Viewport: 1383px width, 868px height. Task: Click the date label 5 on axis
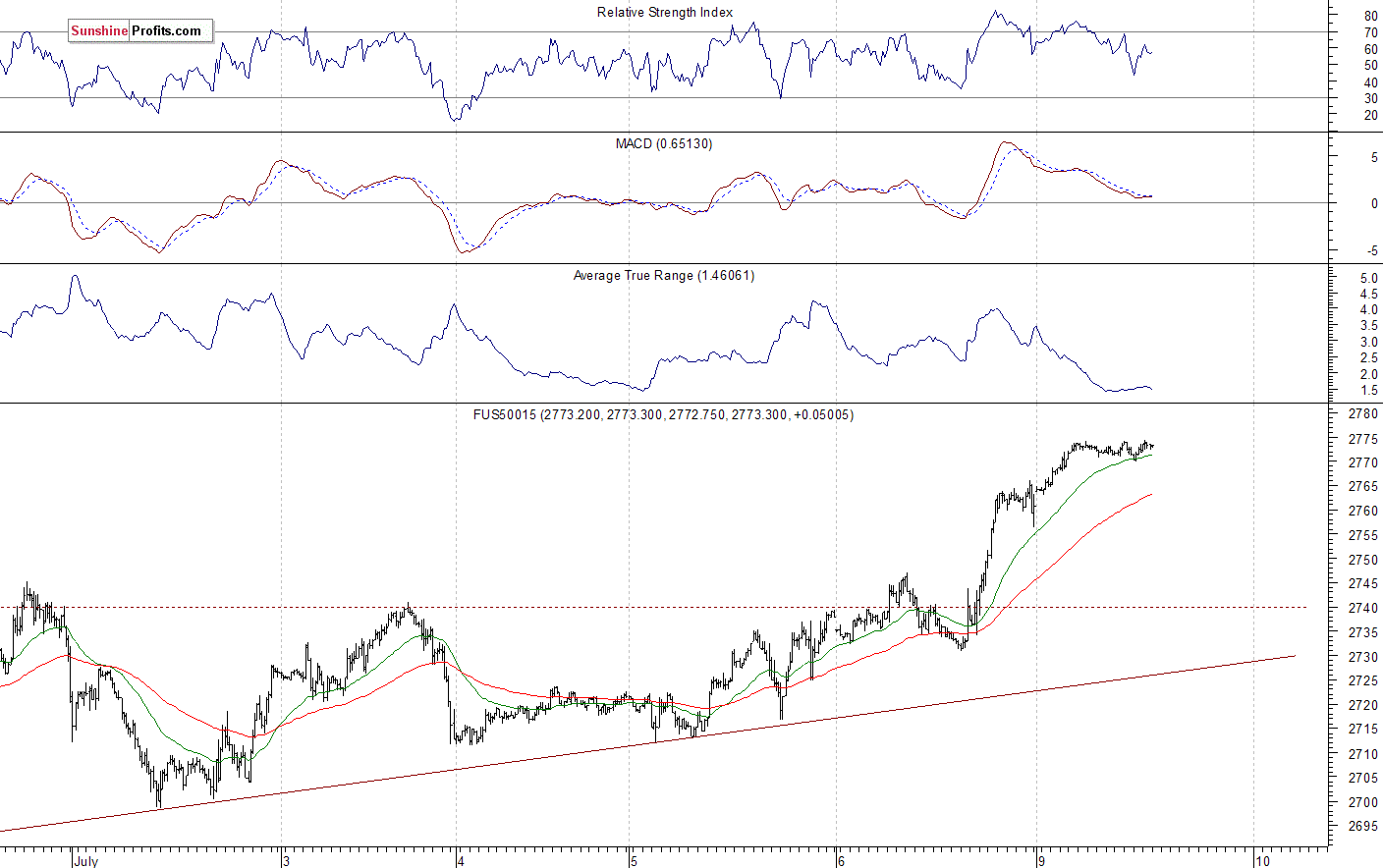[634, 861]
